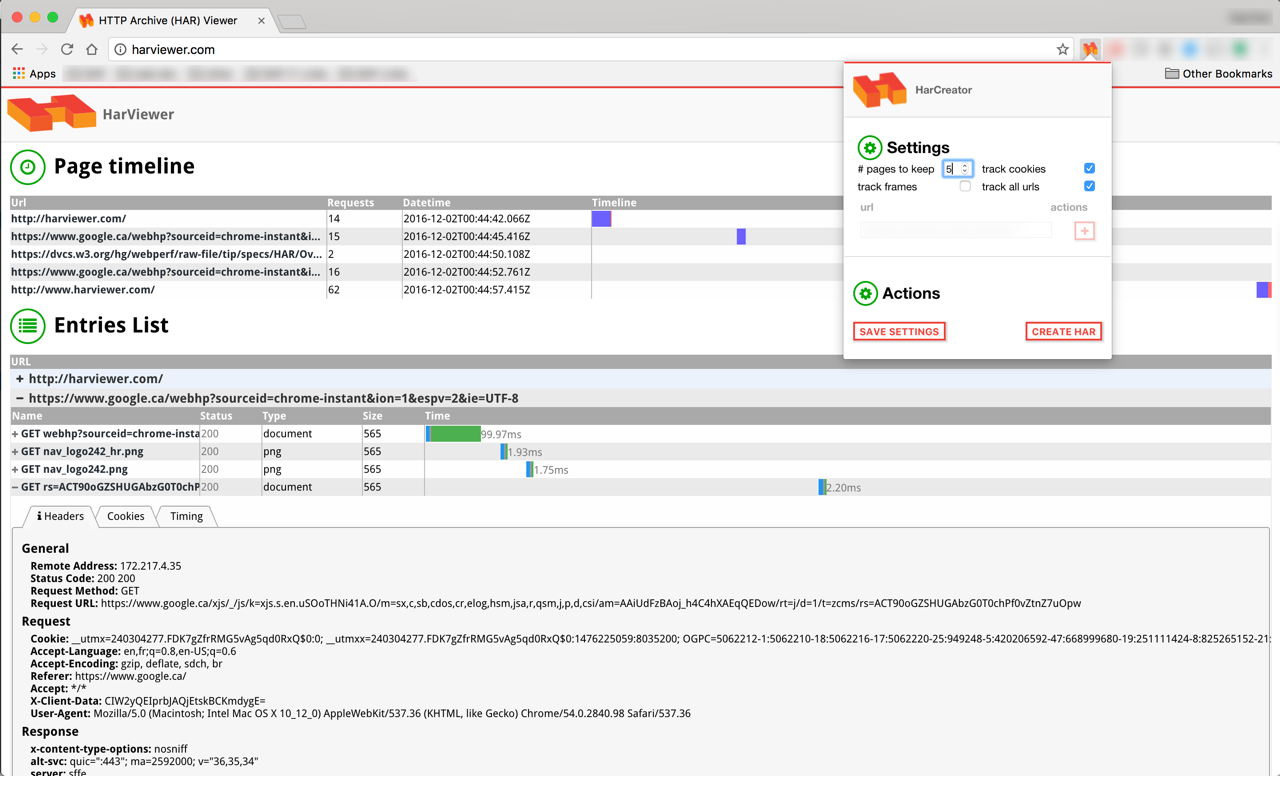Viewport: 1280px width, 800px height.
Task: Expand the GET nav_logo242.png request
Action: click(15, 469)
